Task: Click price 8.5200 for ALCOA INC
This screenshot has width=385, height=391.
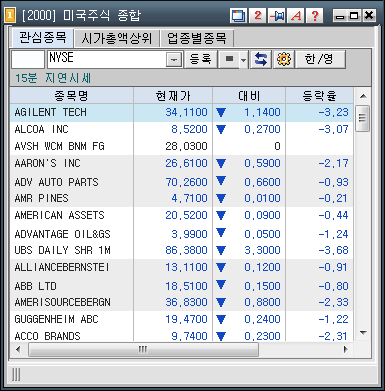Action: [189, 129]
